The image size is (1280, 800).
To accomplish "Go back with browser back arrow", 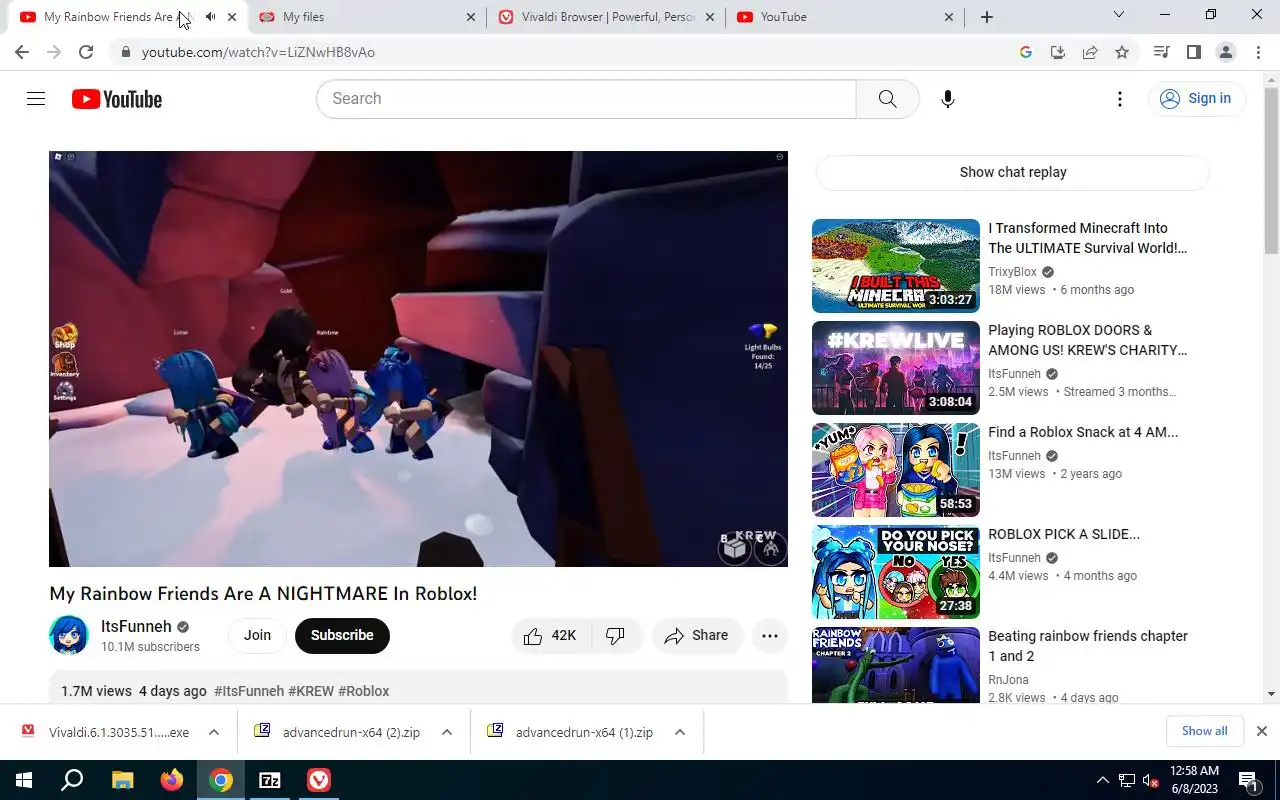I will tap(22, 52).
